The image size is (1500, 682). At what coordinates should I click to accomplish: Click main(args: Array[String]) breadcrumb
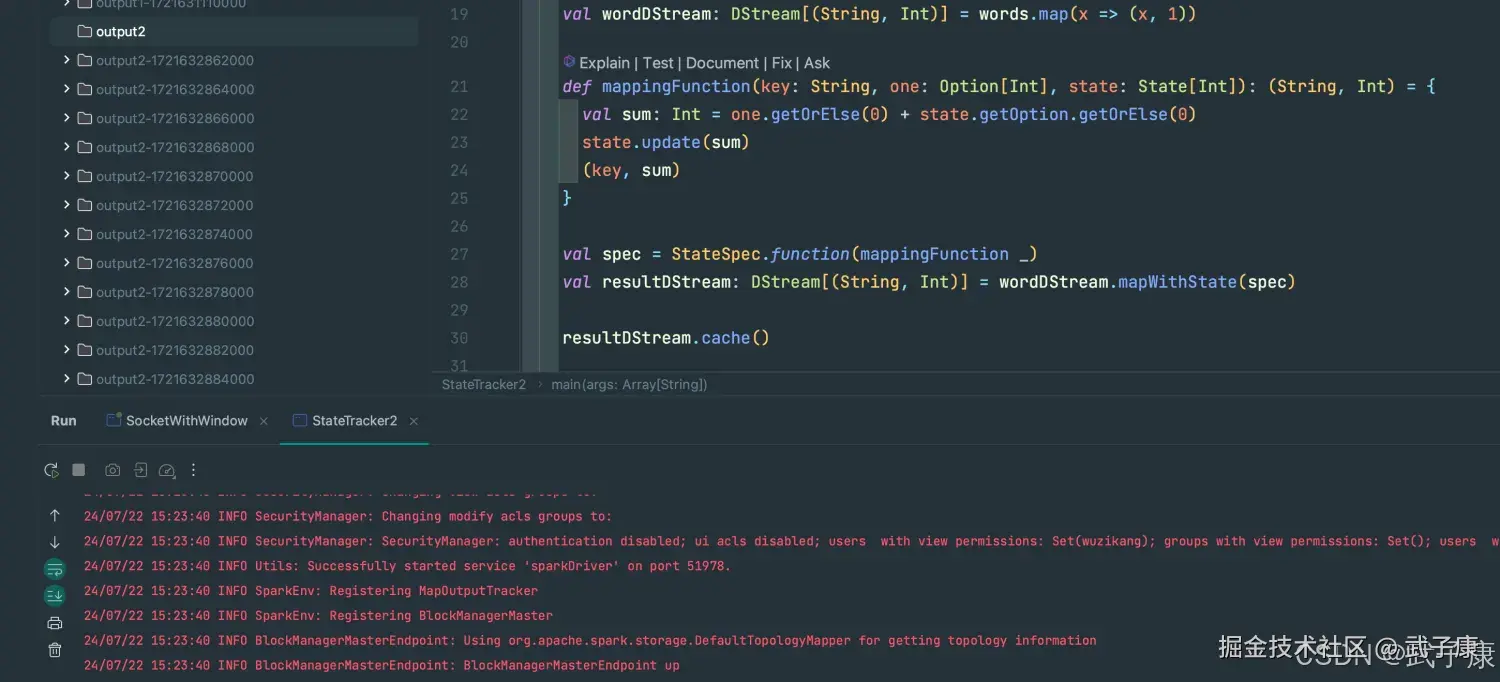[x=629, y=384]
